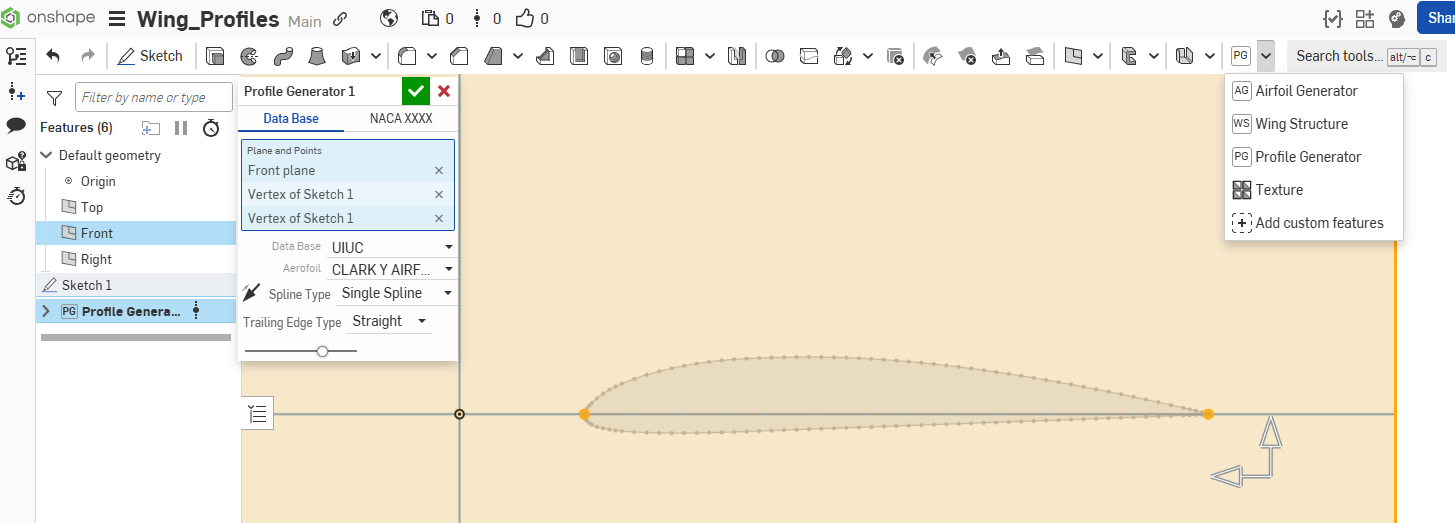Select the Revolve tool
This screenshot has width=1455, height=523.
[249, 56]
